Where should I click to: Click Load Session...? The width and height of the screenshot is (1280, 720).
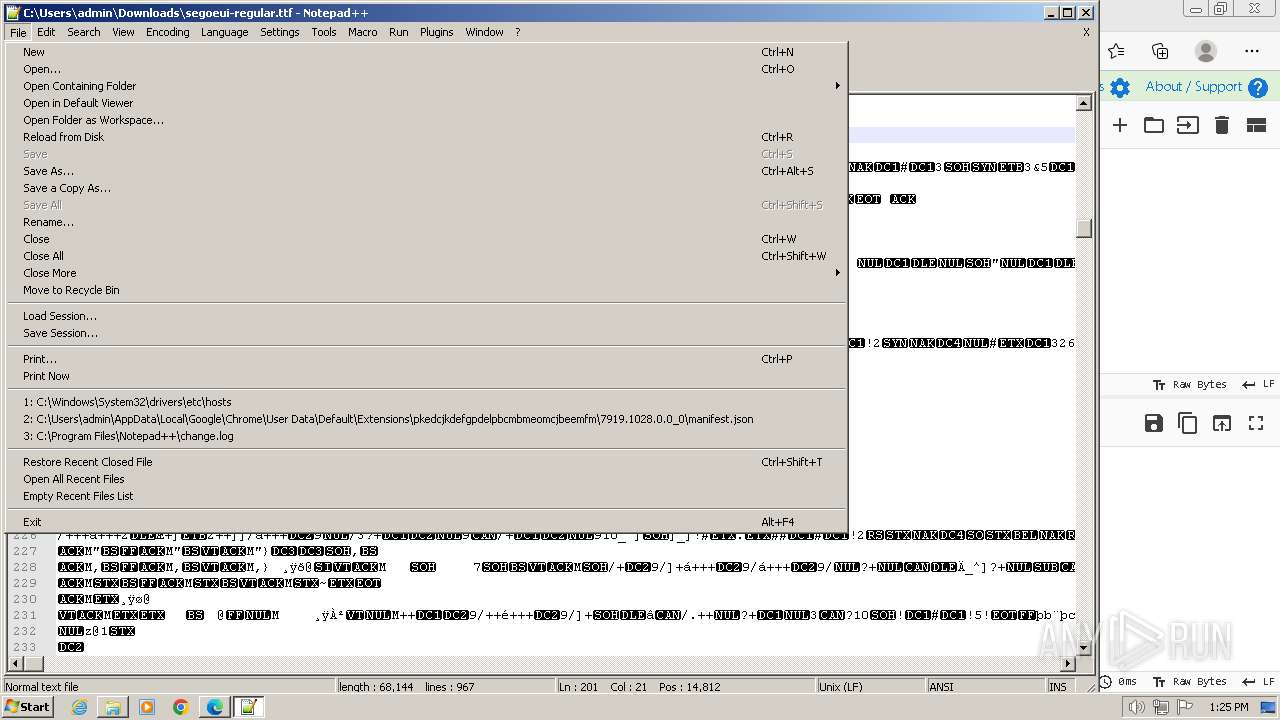(427, 316)
